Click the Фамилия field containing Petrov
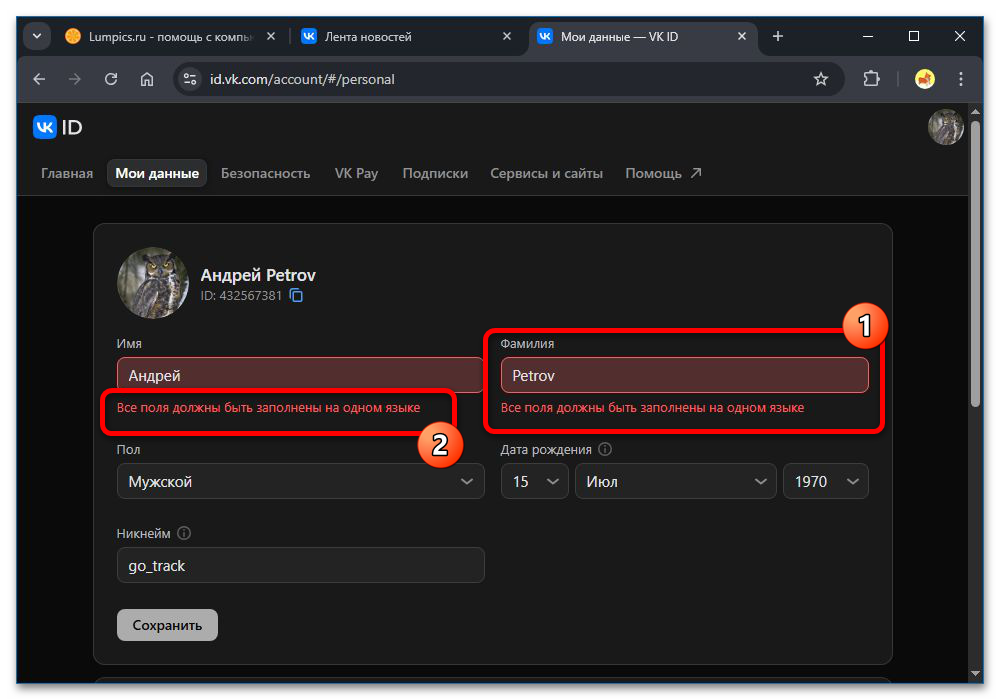Viewport: 1000px width, 700px height. [x=684, y=376]
